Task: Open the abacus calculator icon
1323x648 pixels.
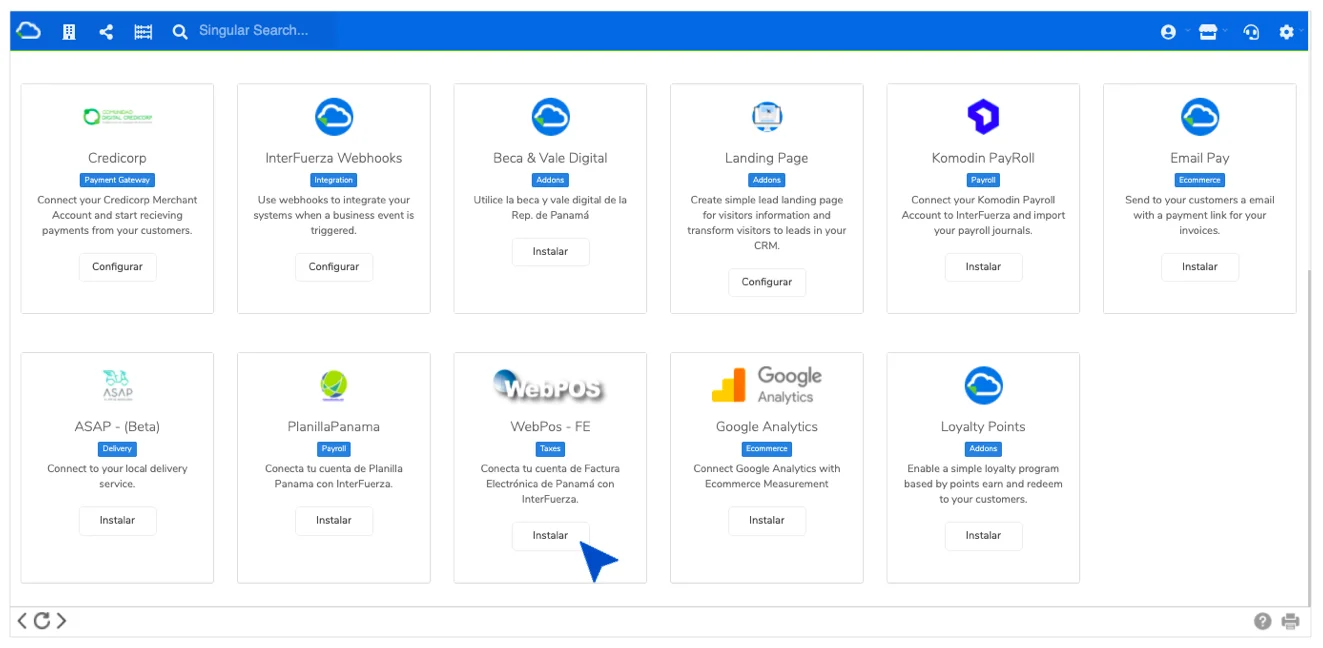Action: coord(143,32)
